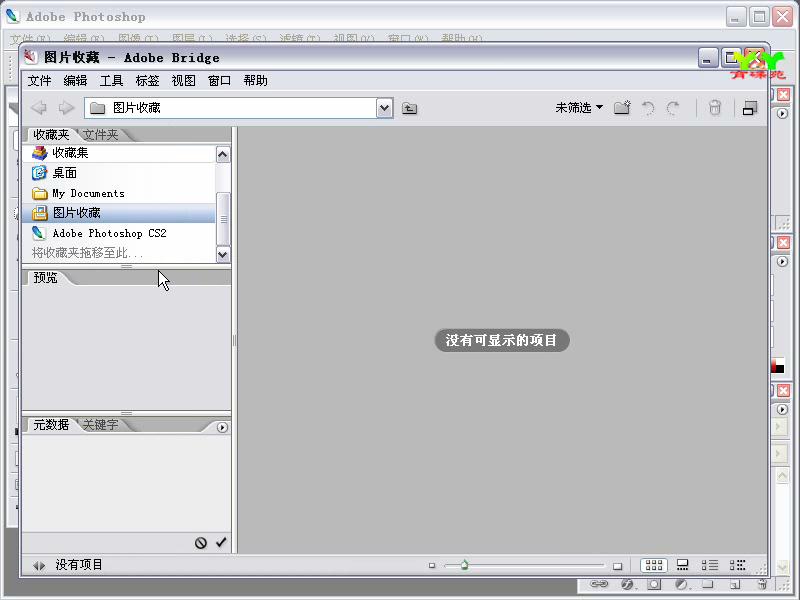Click the 没有可显示的项目 message
Viewport: 800px width, 600px height.
(502, 340)
